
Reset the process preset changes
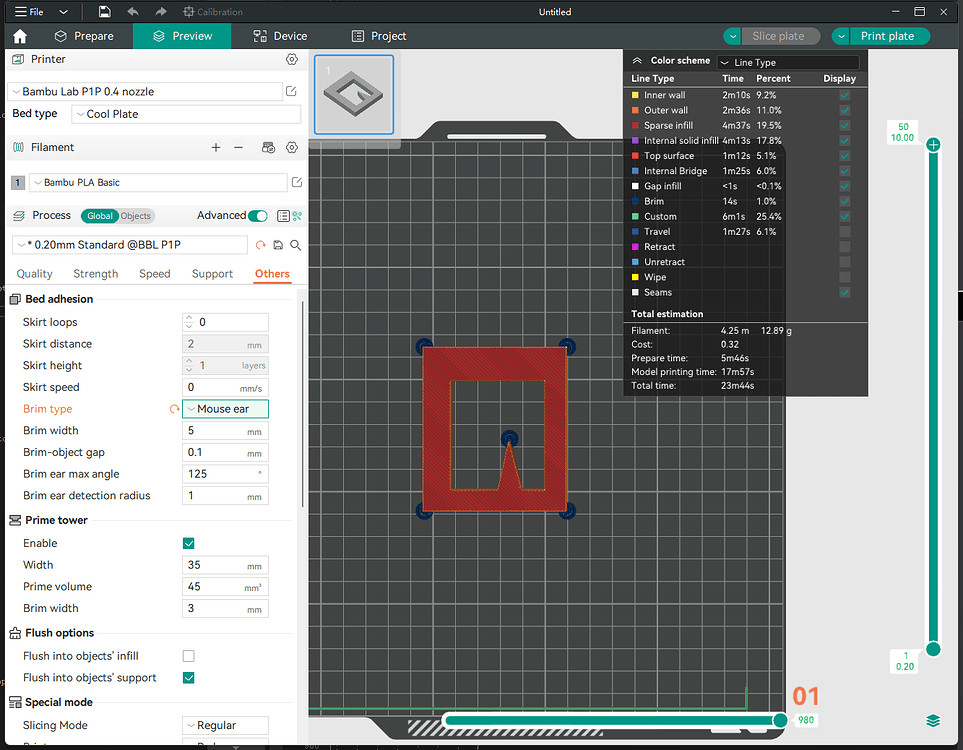coord(260,245)
